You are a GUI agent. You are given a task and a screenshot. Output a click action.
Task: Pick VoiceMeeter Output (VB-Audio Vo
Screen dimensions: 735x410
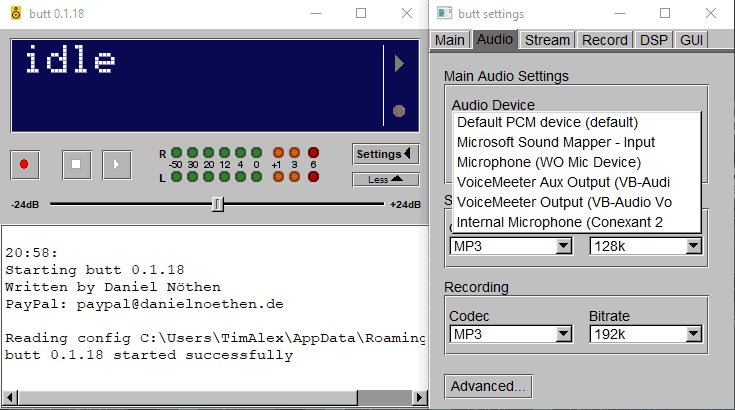[x=577, y=202]
